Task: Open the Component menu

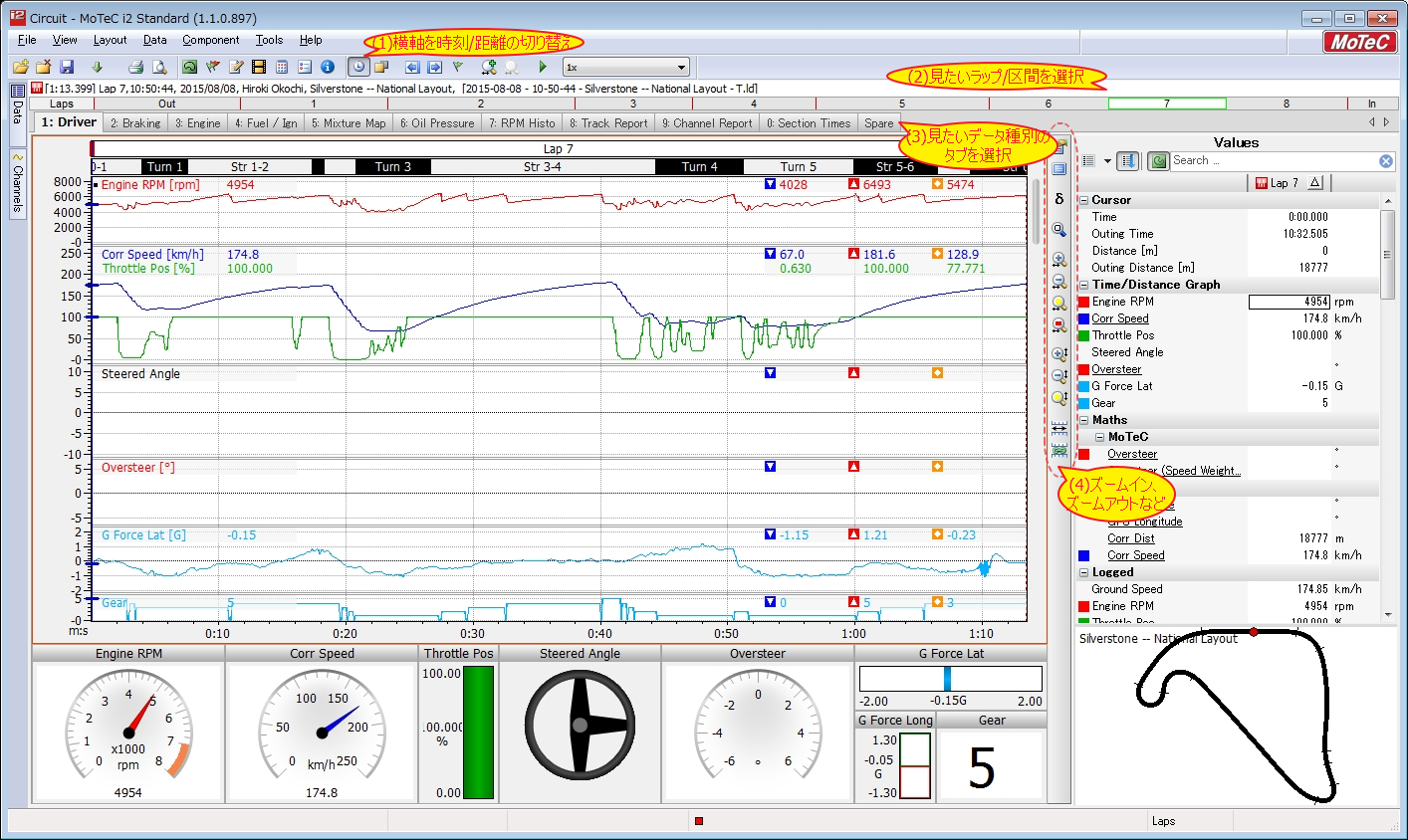Action: (210, 40)
